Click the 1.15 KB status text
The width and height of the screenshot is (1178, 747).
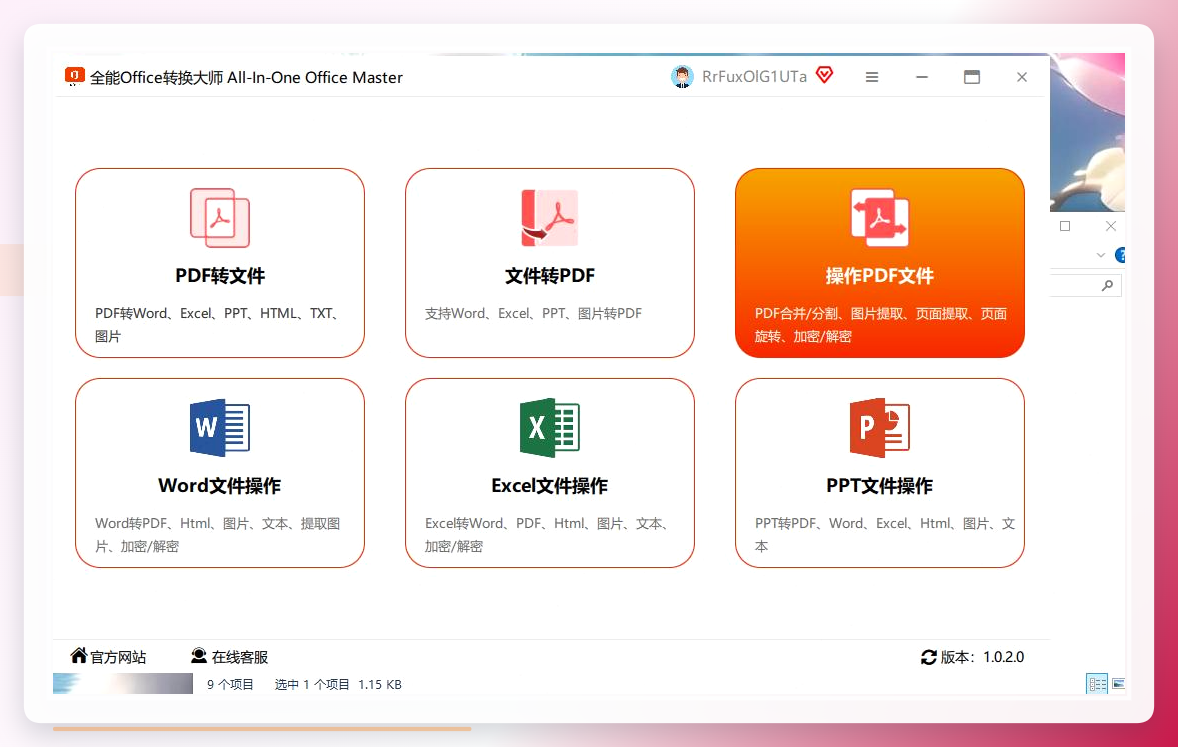(x=379, y=685)
